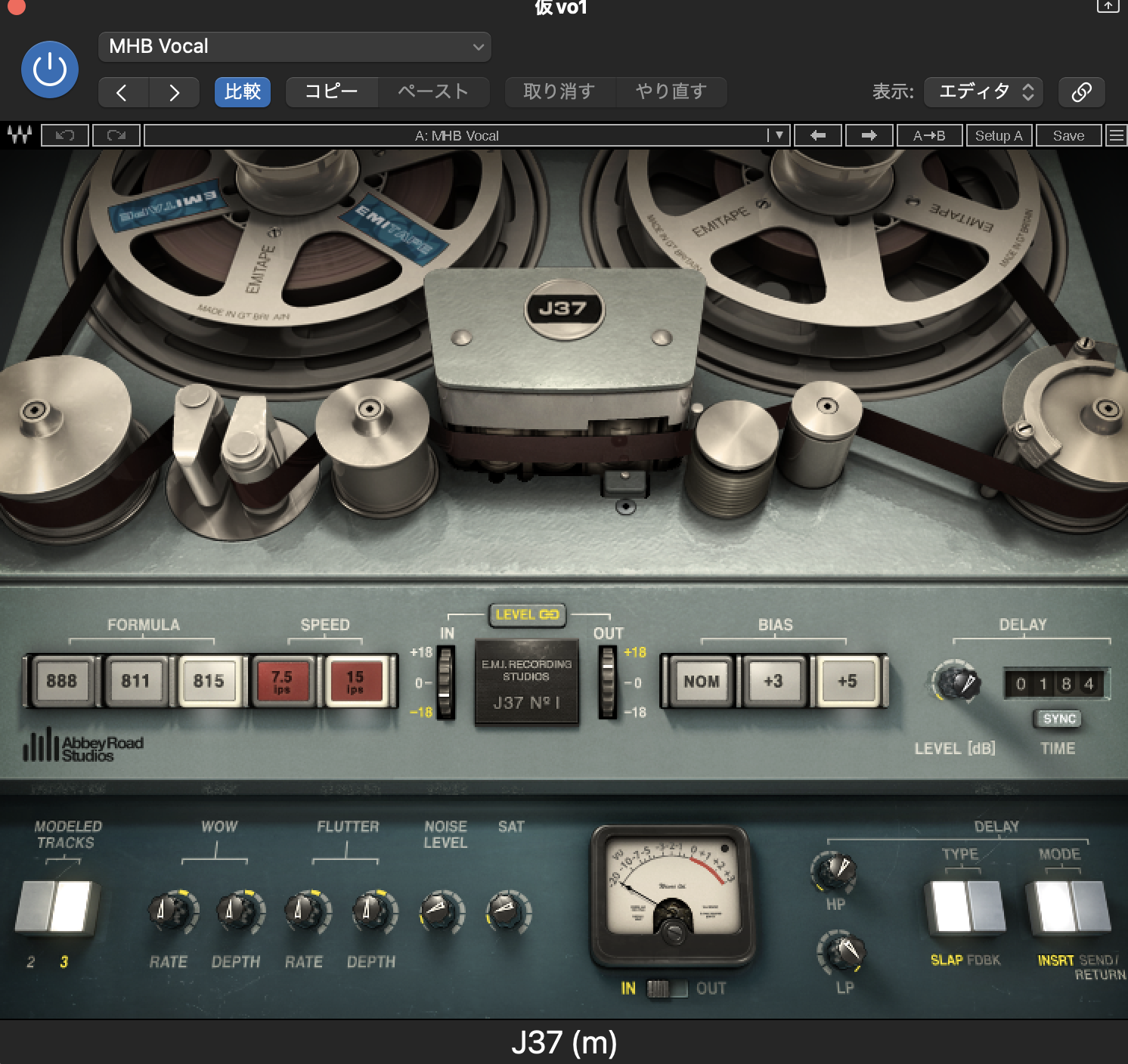Toggle the VU meter IN/OUT switch
Viewport: 1128px width, 1064px height.
pos(668,988)
